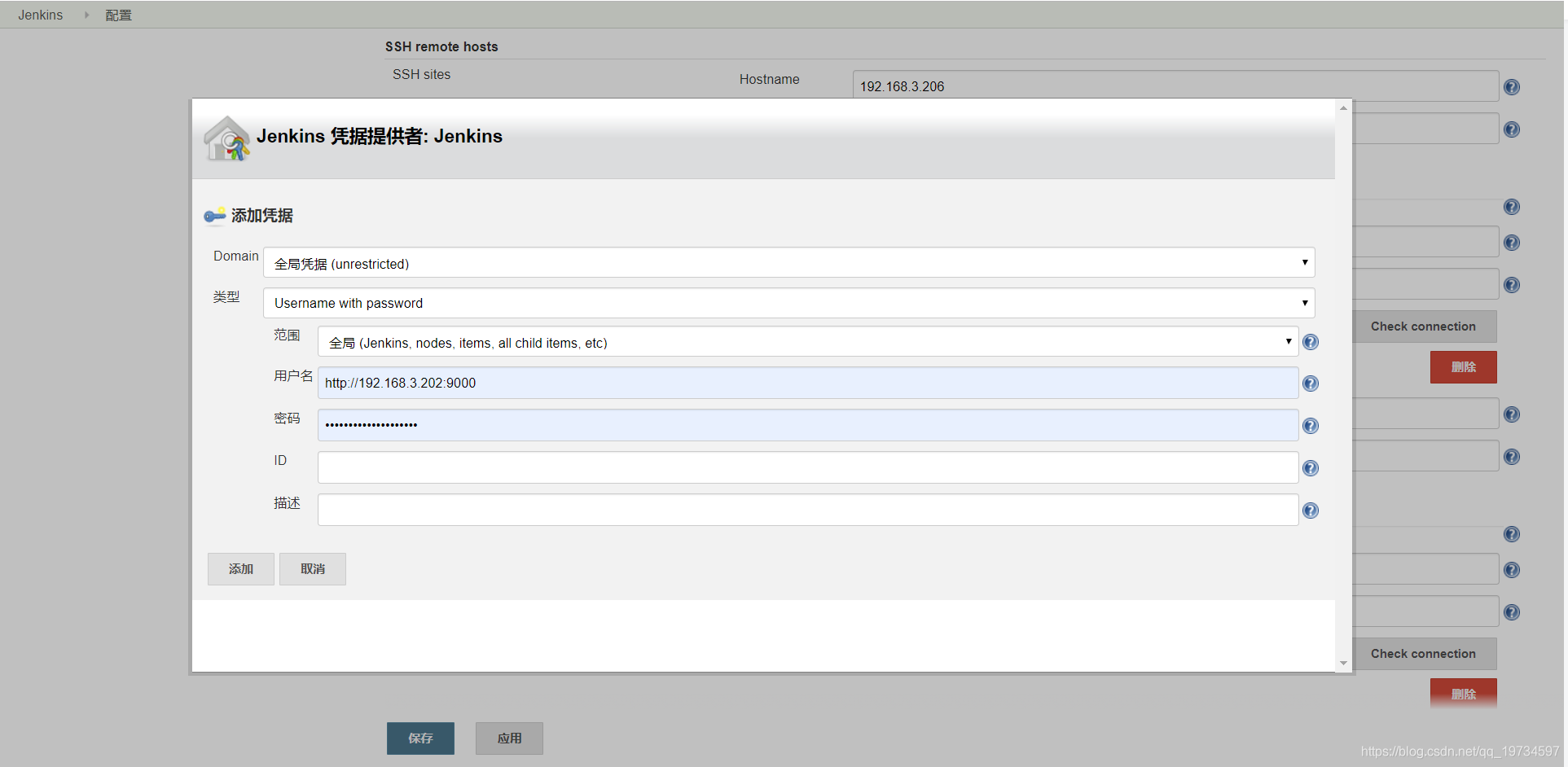1568x767 pixels.
Task: Click the 用户名 input field
Action: [808, 383]
